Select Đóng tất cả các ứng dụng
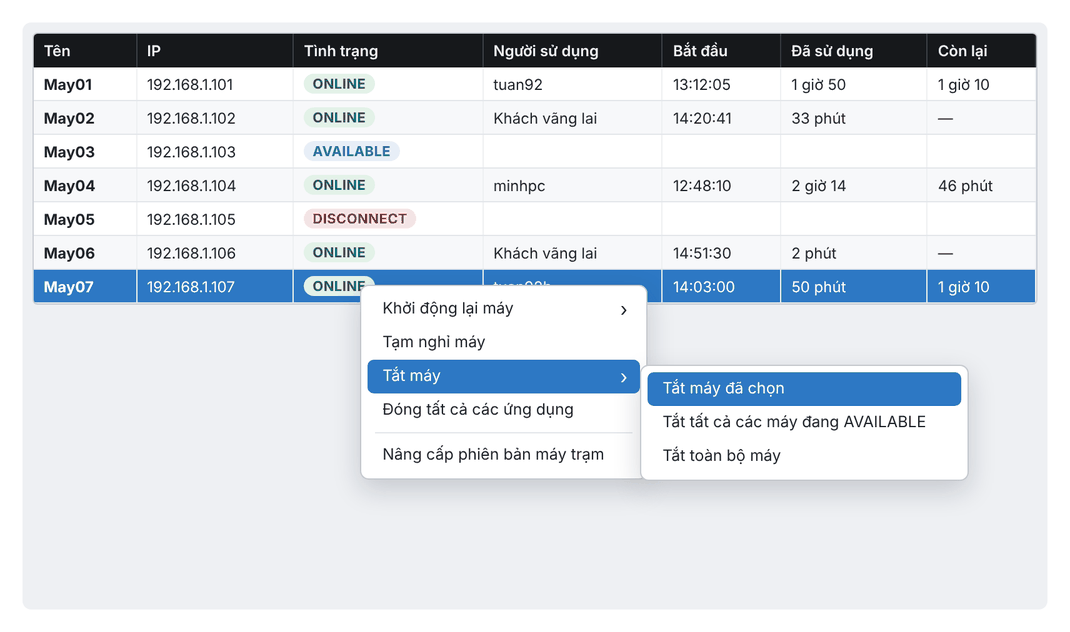 click(x=504, y=410)
